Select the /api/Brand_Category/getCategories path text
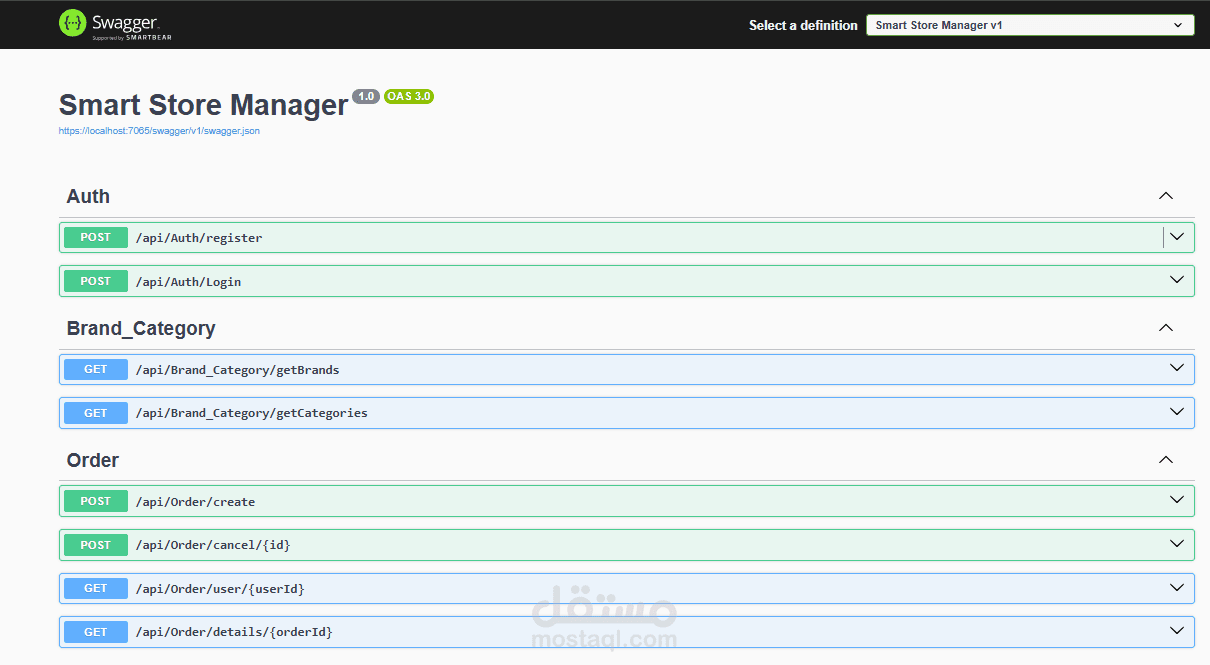The image size is (1210, 665). click(x=251, y=413)
